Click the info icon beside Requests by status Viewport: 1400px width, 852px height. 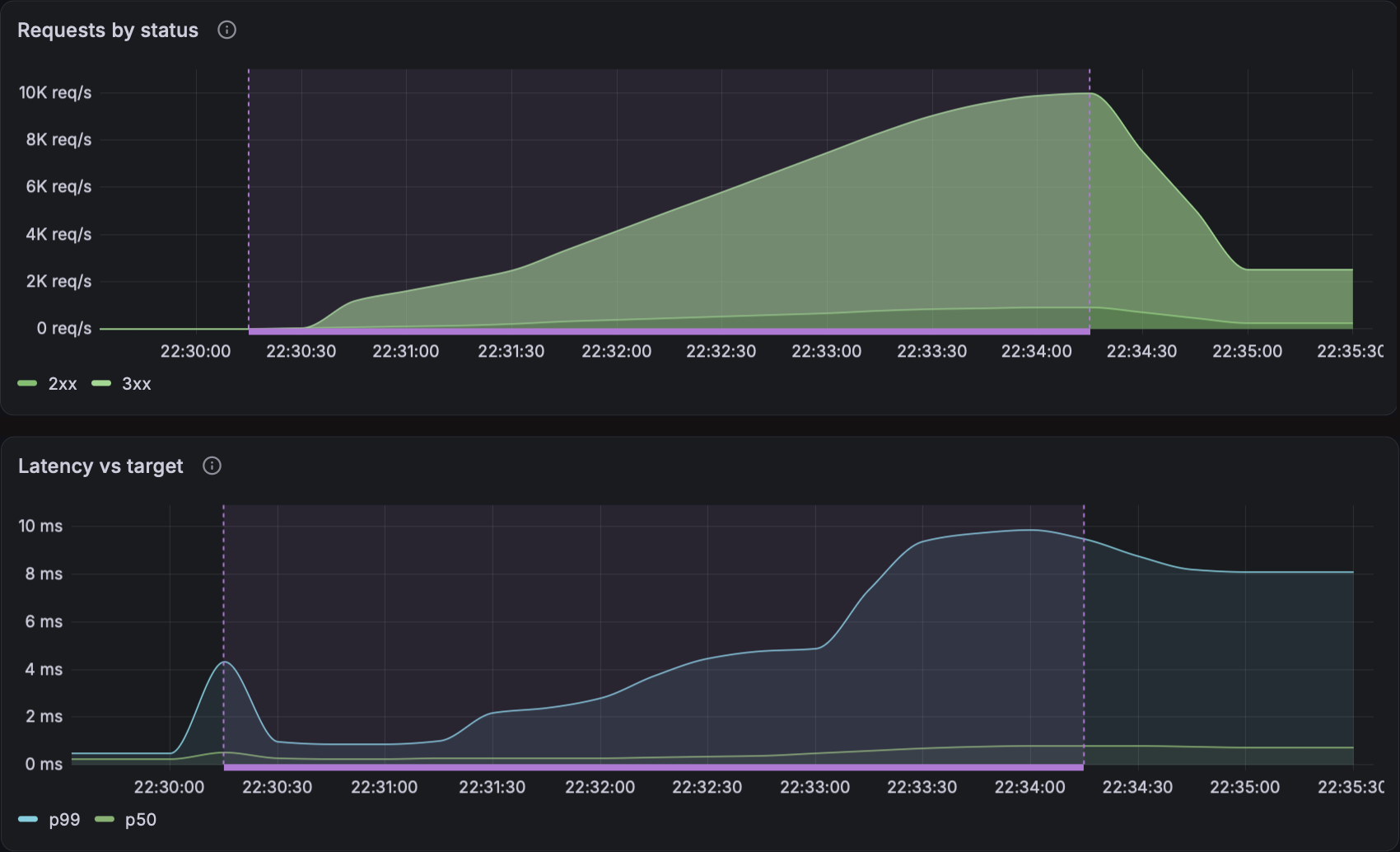click(x=226, y=30)
